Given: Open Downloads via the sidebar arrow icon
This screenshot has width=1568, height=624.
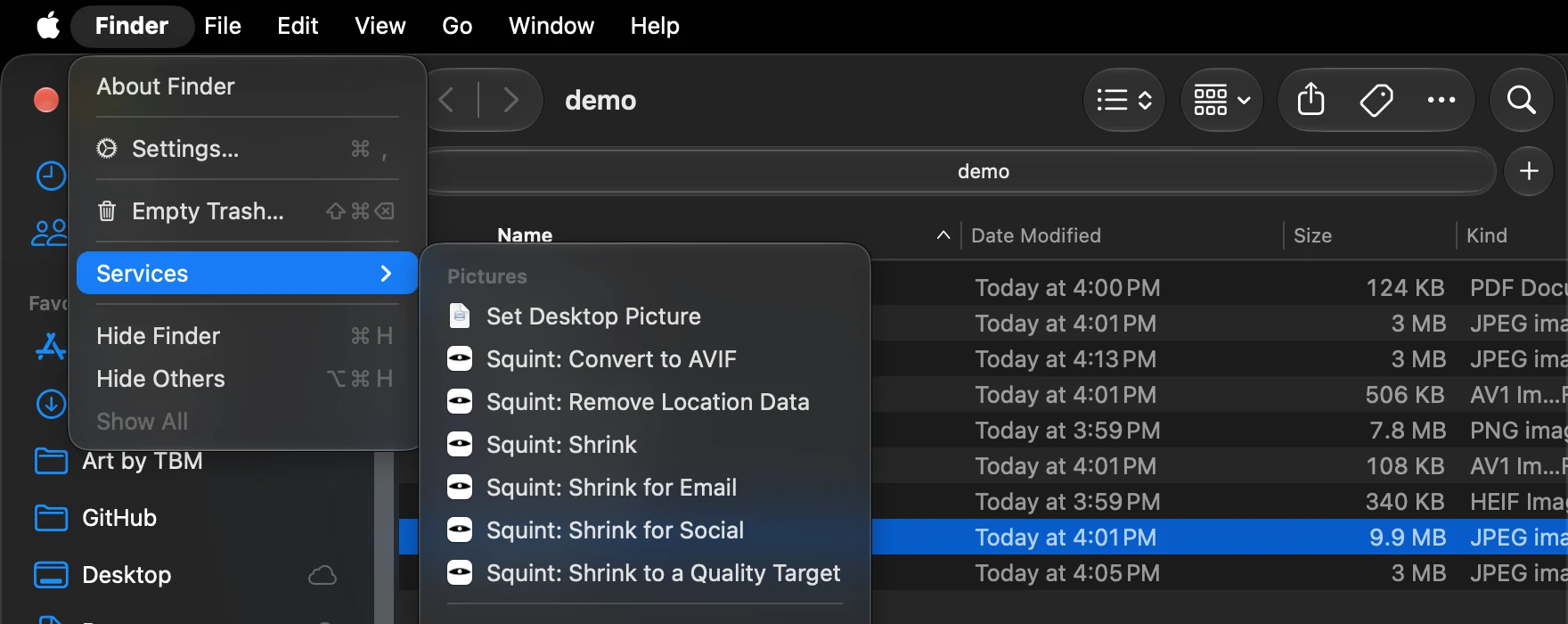Looking at the screenshot, I should (x=51, y=404).
